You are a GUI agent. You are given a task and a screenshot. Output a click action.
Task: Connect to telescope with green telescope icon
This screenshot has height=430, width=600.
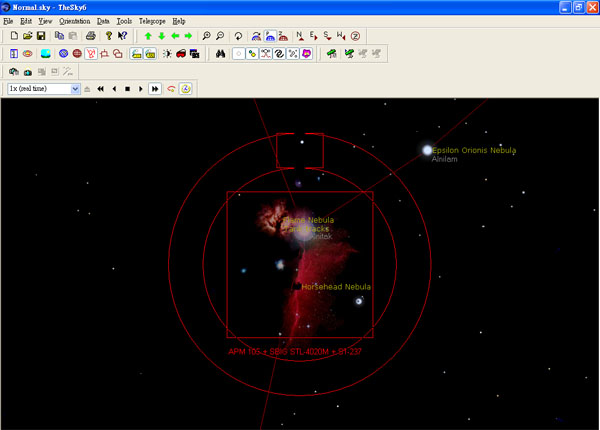(x=330, y=54)
